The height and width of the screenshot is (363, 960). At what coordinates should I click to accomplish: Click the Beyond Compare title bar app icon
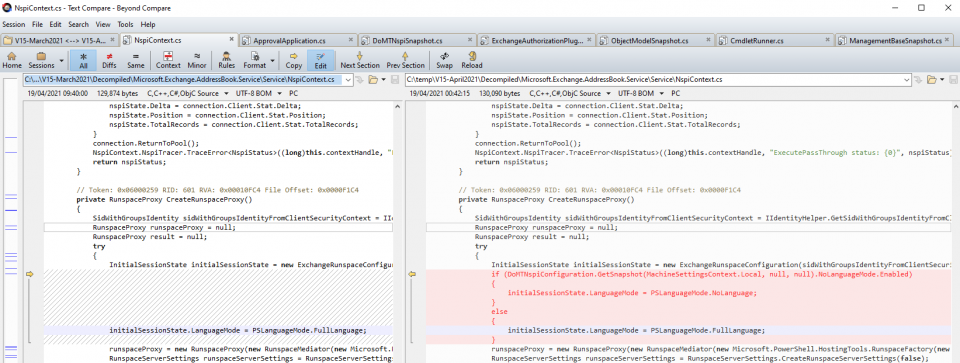coord(6,8)
